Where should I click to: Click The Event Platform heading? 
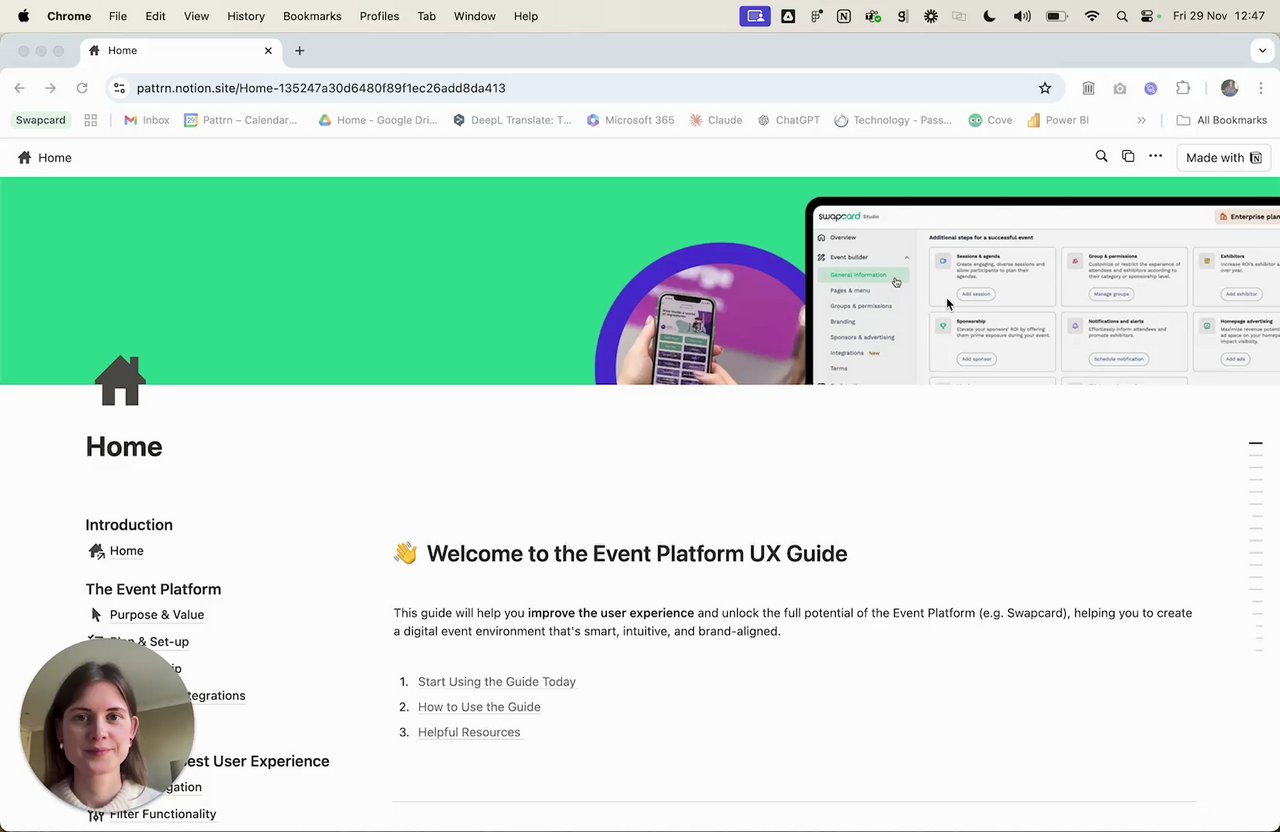[153, 589]
